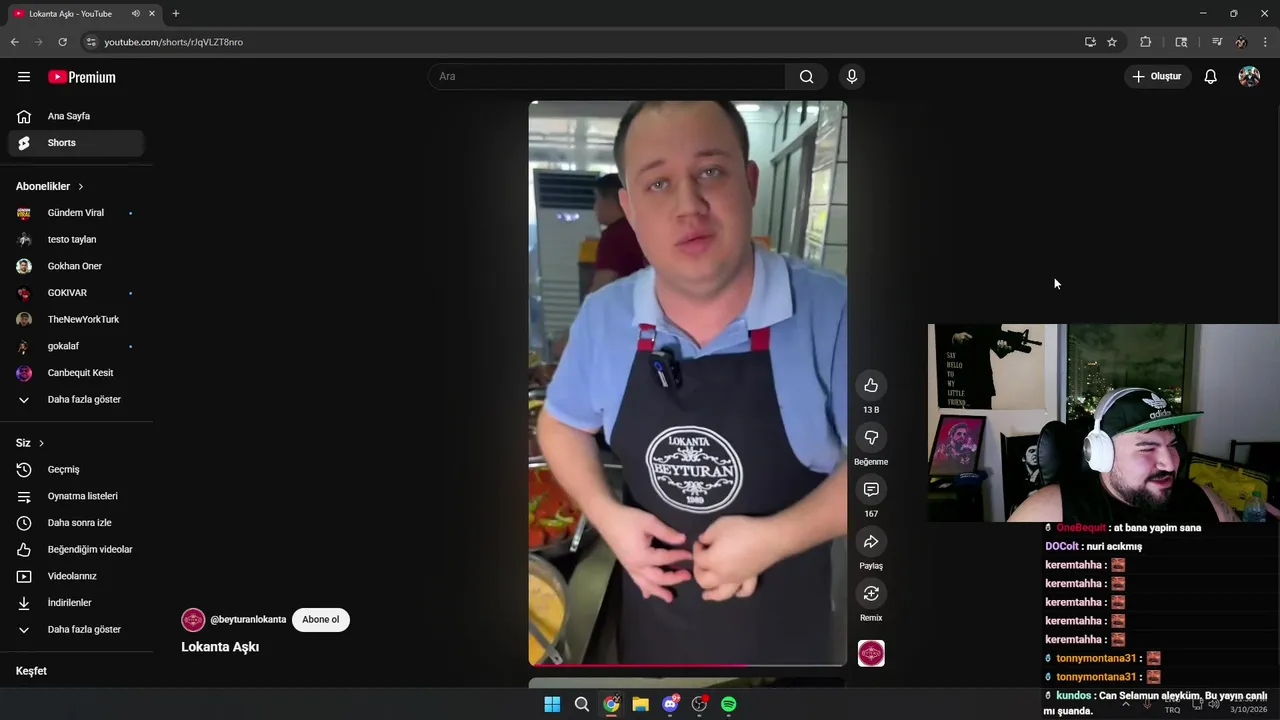Open Chrome media controls icon
This screenshot has width=1280, height=720.
1217,42
